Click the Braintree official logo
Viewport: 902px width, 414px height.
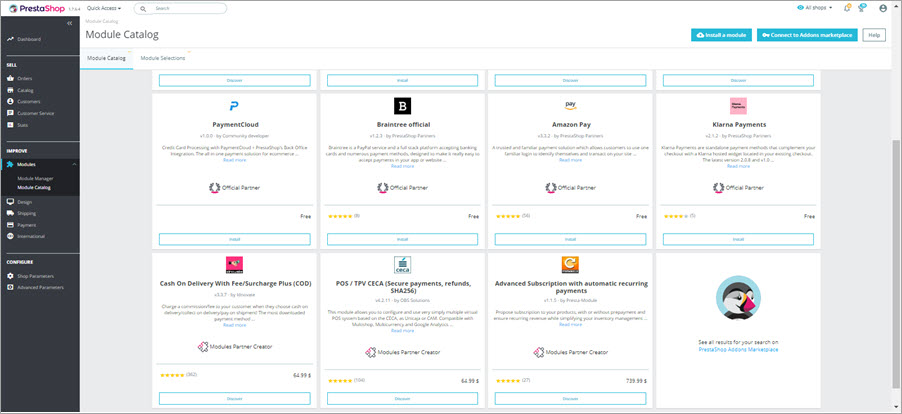coord(402,106)
